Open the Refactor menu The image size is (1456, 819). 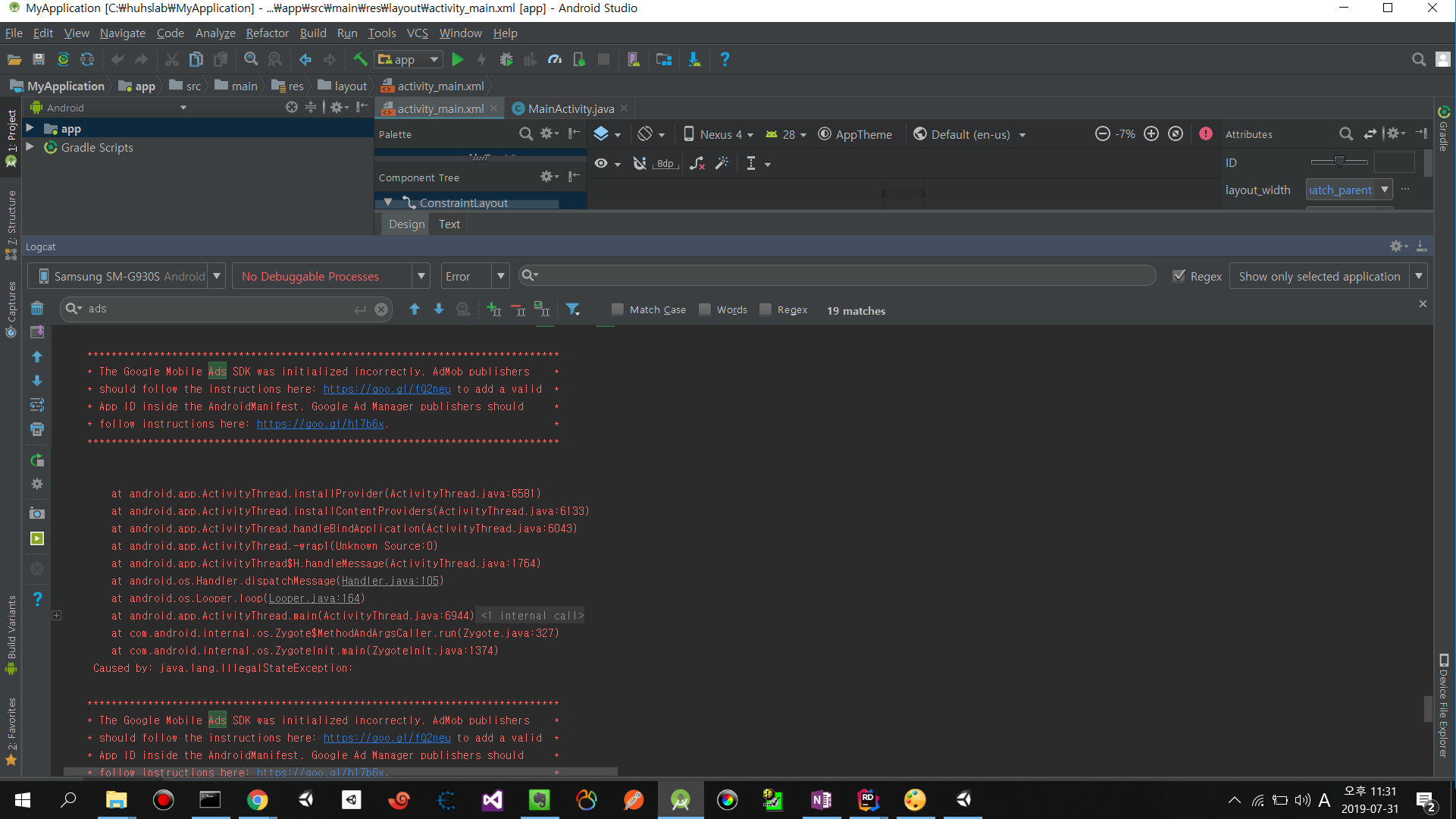point(267,33)
